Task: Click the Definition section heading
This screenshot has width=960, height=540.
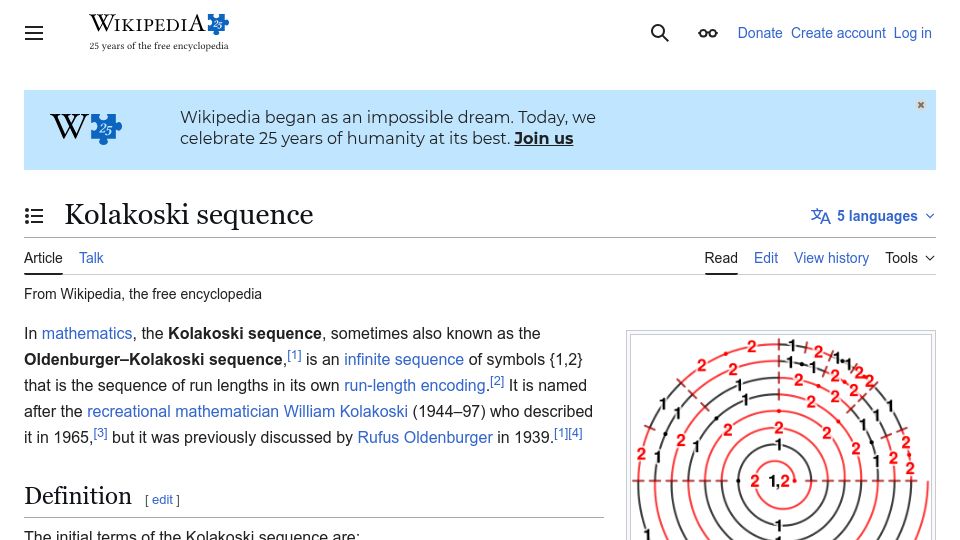Action: point(78,497)
